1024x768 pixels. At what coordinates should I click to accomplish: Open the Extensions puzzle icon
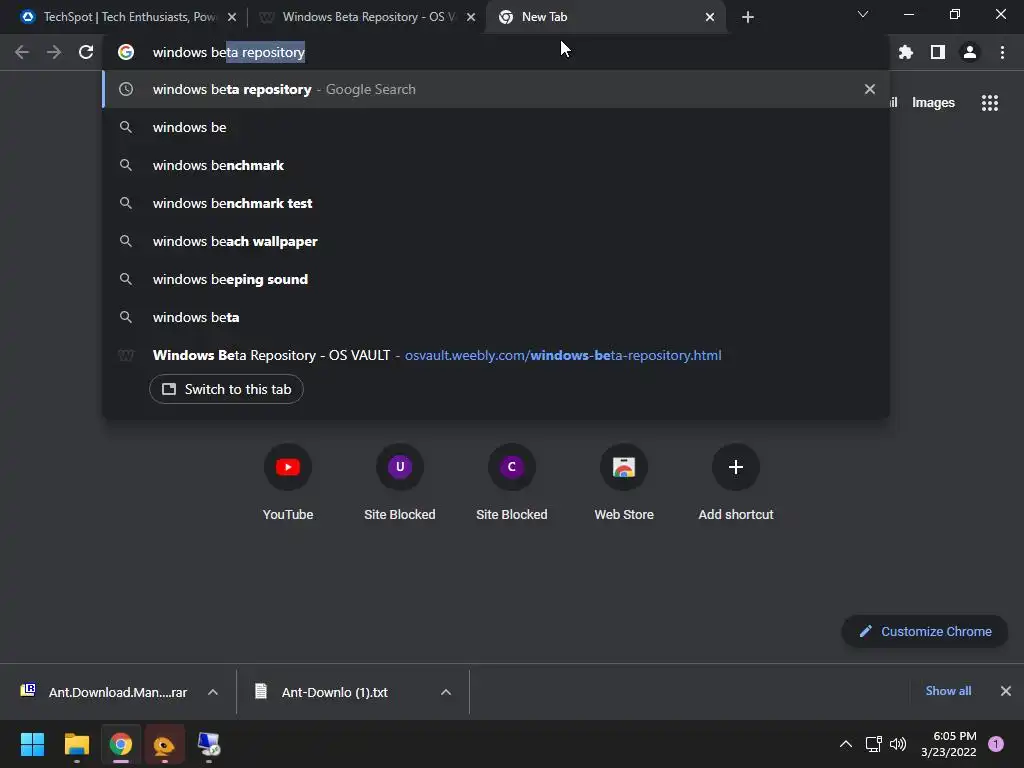coord(906,52)
